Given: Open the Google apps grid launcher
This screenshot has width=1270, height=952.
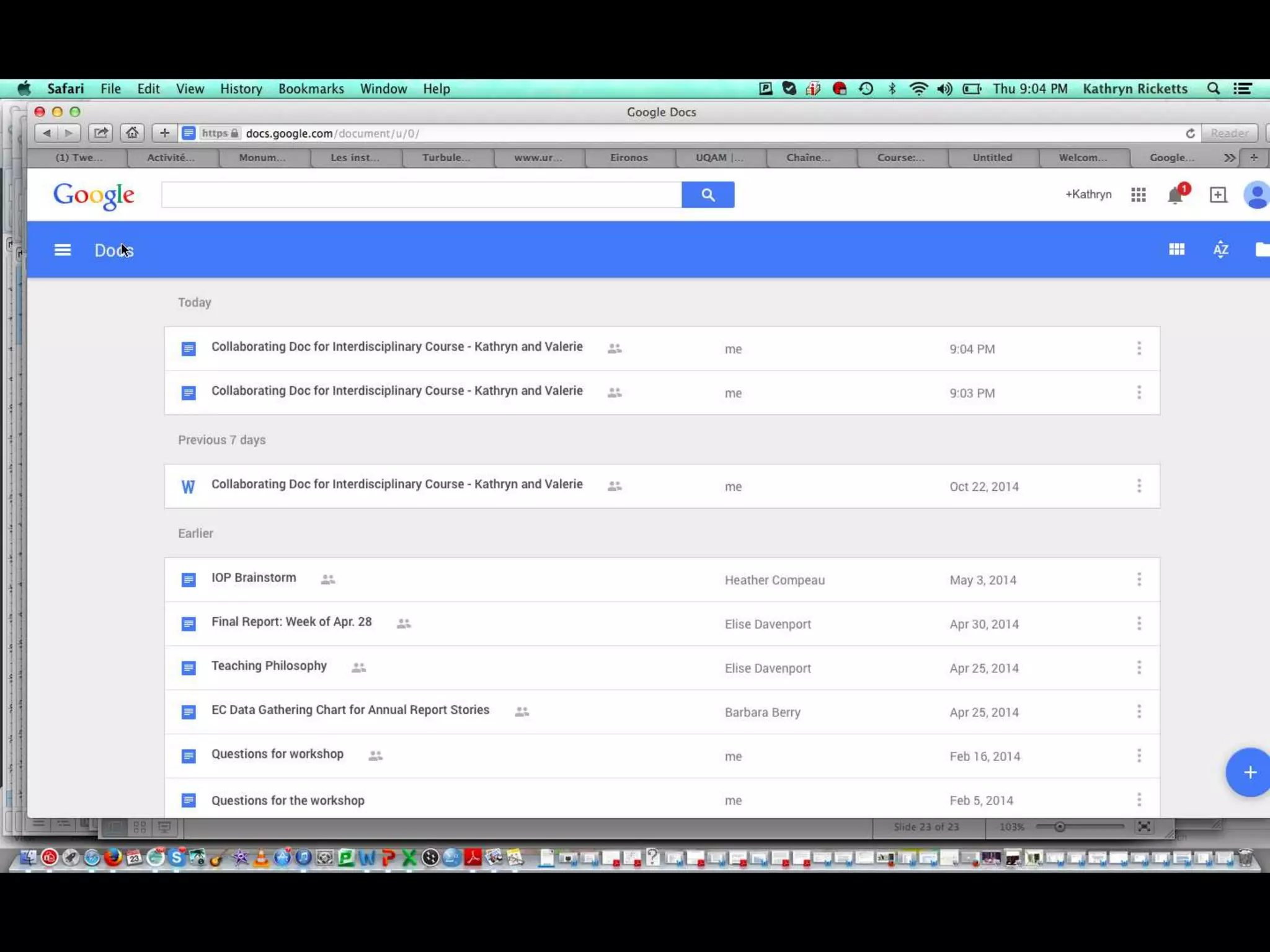Looking at the screenshot, I should pyautogui.click(x=1138, y=195).
